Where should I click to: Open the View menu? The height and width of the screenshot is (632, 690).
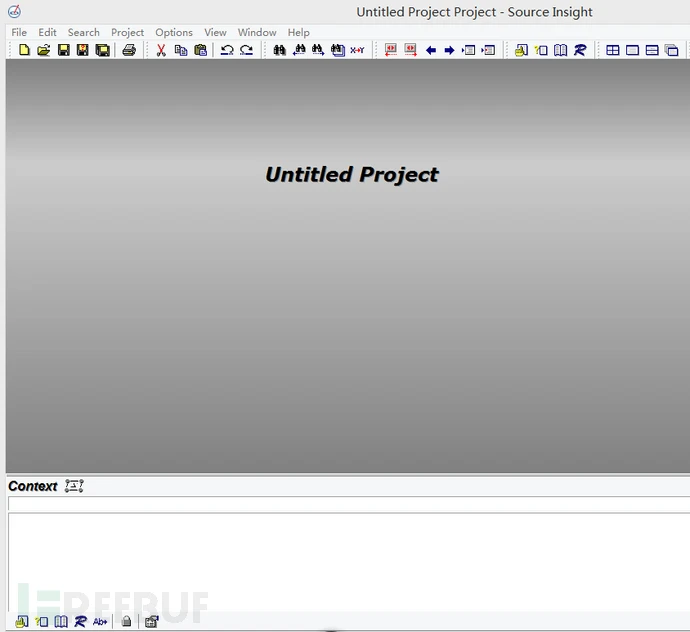pyautogui.click(x=215, y=33)
